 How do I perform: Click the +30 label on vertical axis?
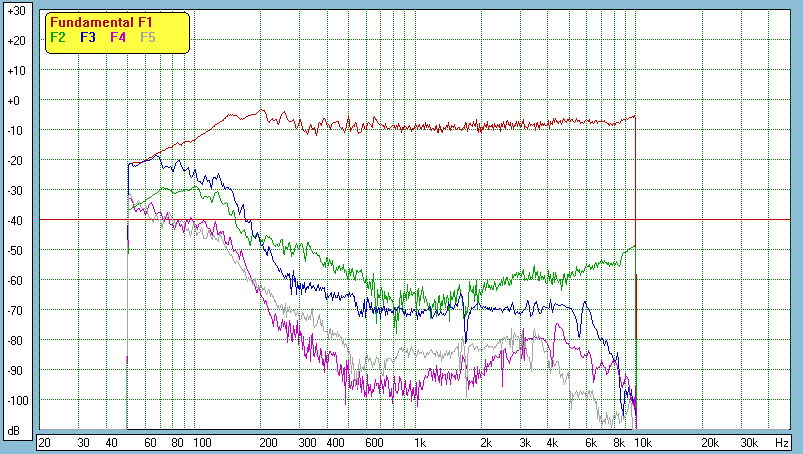click(15, 11)
